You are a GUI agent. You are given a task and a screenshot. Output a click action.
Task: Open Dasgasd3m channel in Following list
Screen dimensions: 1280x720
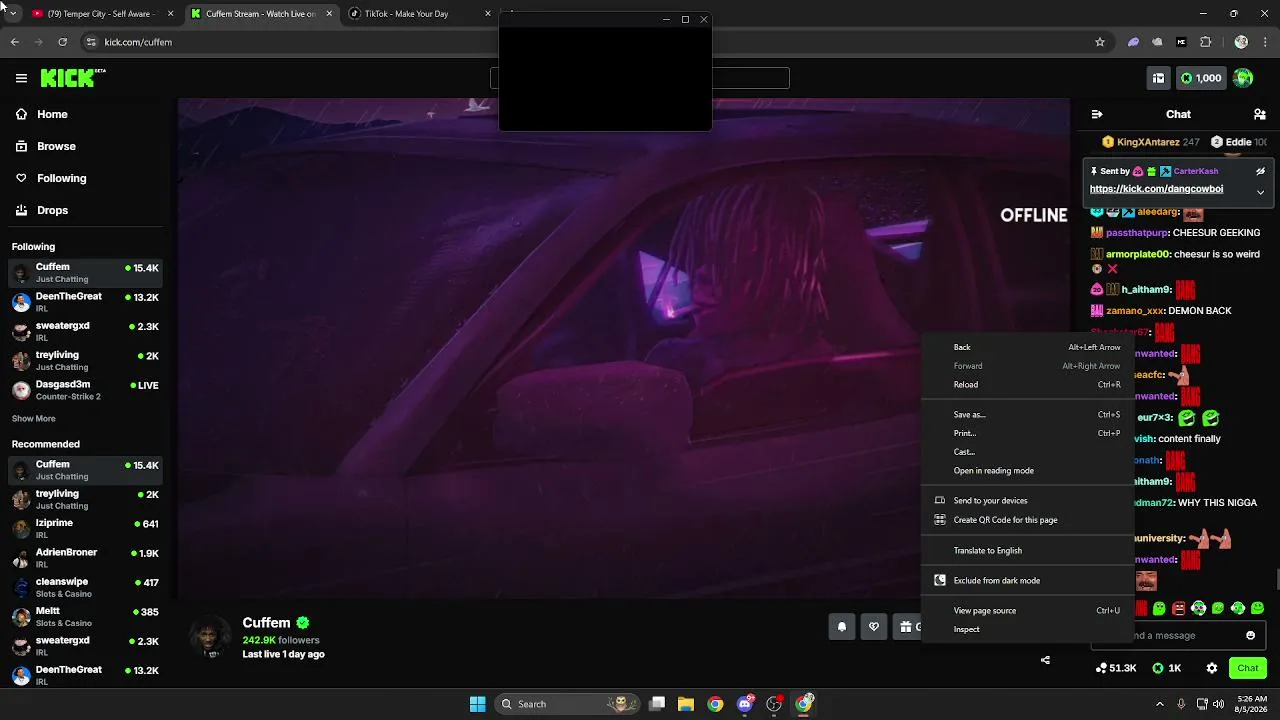(x=85, y=390)
